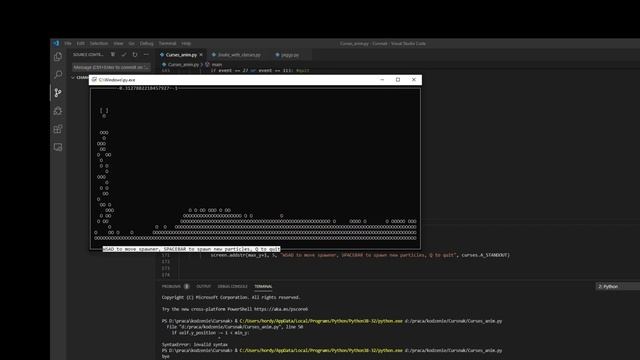
Task: Click the spawner brackets in console window
Action: tap(104, 110)
